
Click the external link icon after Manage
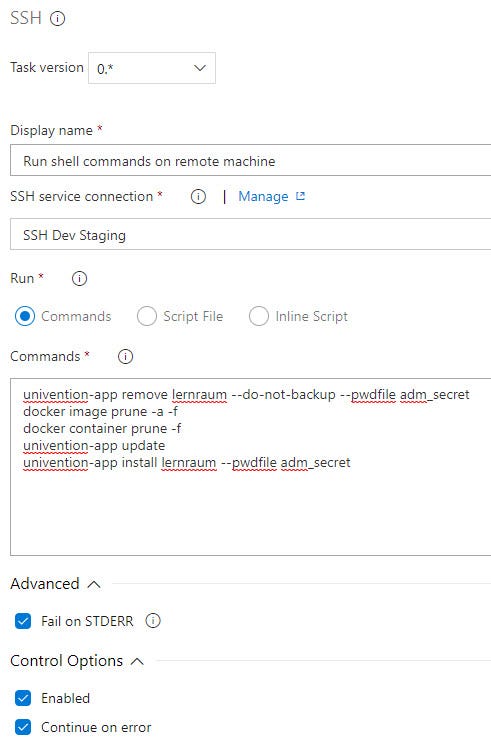(x=300, y=196)
